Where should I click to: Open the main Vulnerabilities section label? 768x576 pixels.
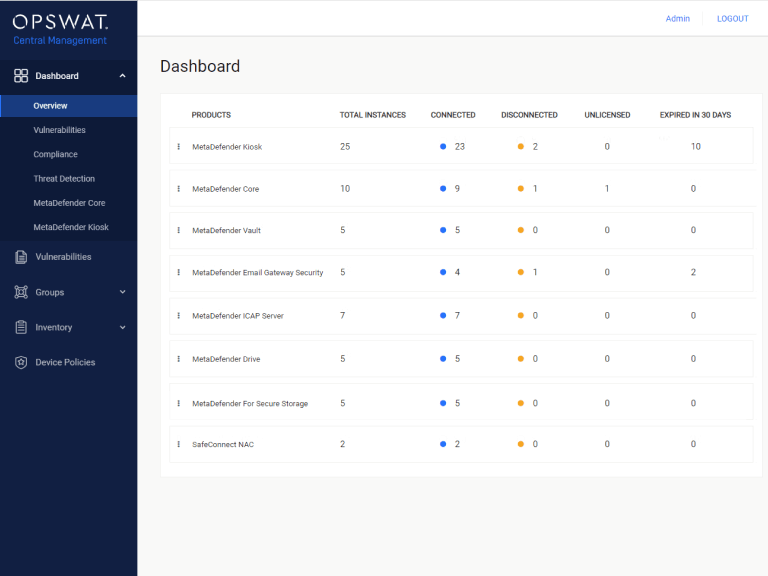[x=63, y=257]
